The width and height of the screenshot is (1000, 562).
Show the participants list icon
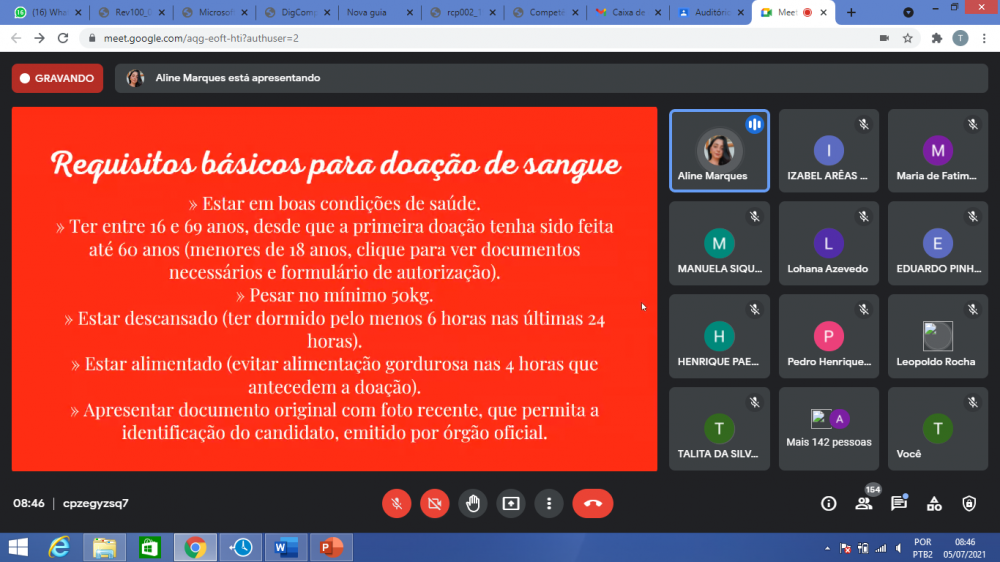tap(863, 503)
